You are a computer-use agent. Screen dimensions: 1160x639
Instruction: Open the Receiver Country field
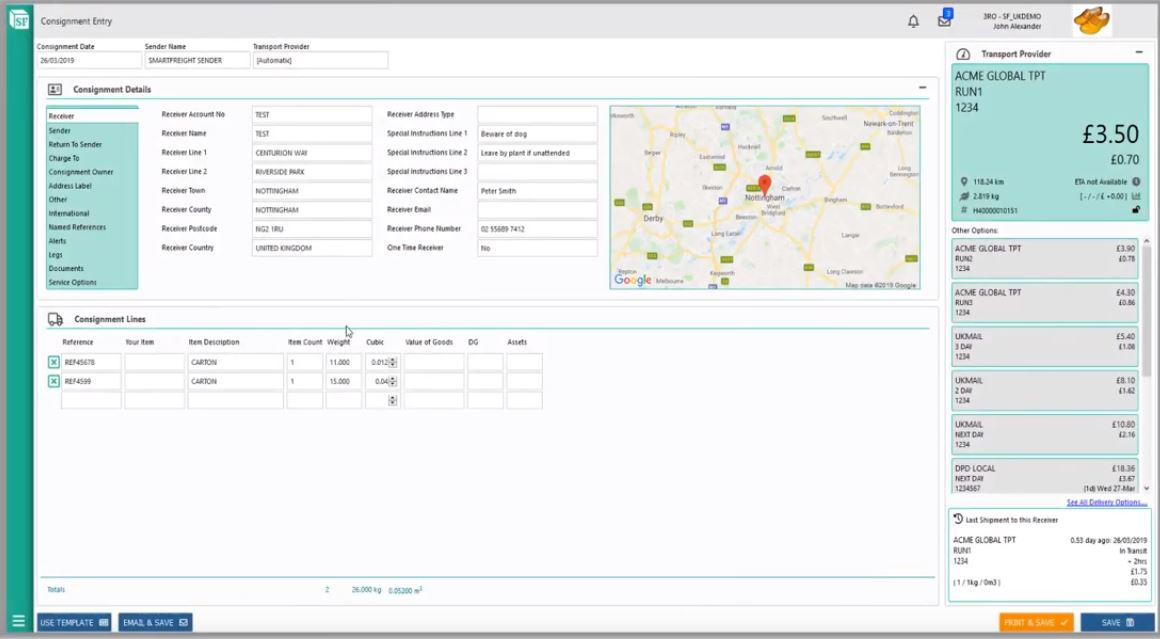tap(311, 248)
